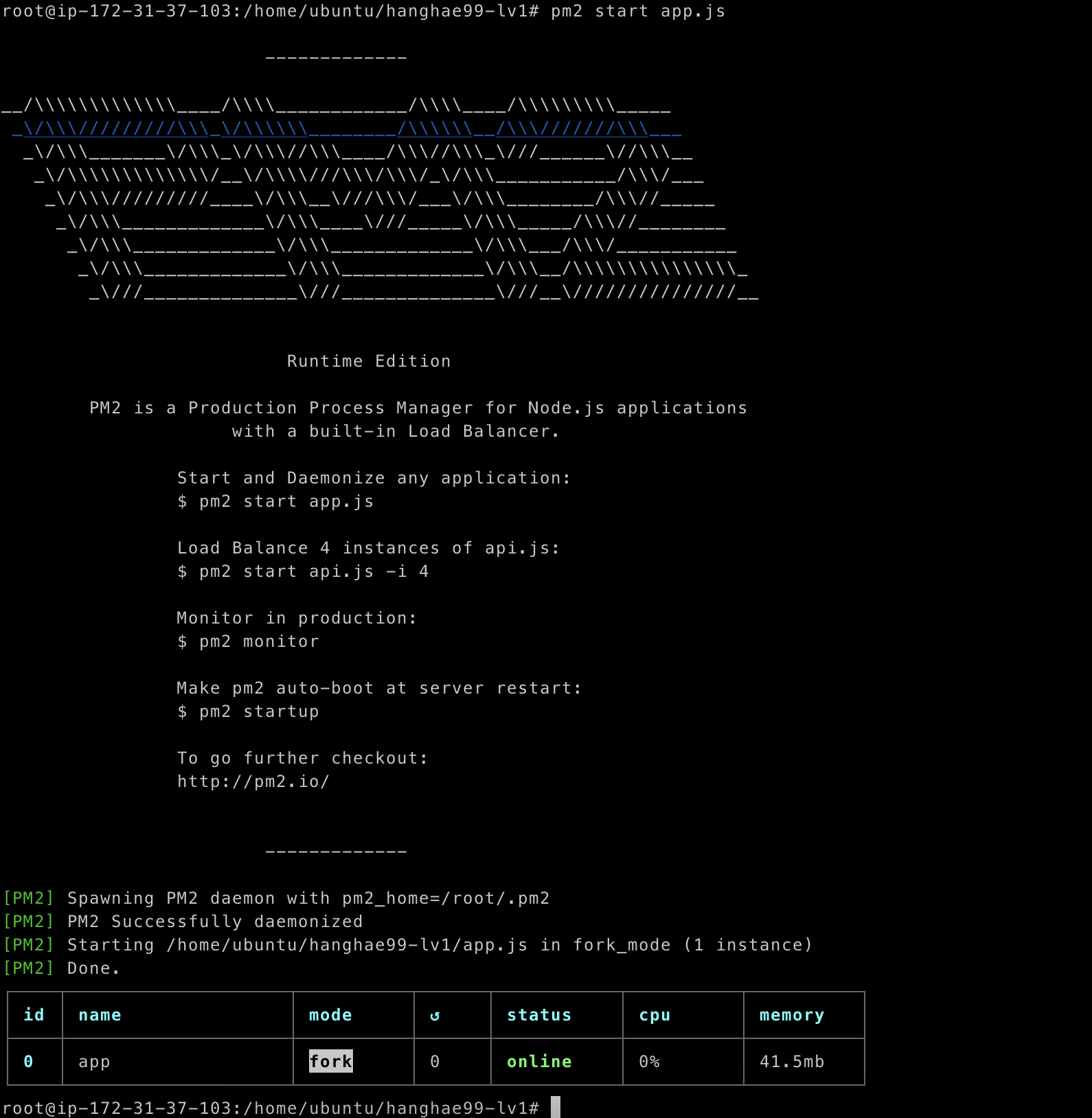Click 'Monitor in production:' text

[x=297, y=618]
